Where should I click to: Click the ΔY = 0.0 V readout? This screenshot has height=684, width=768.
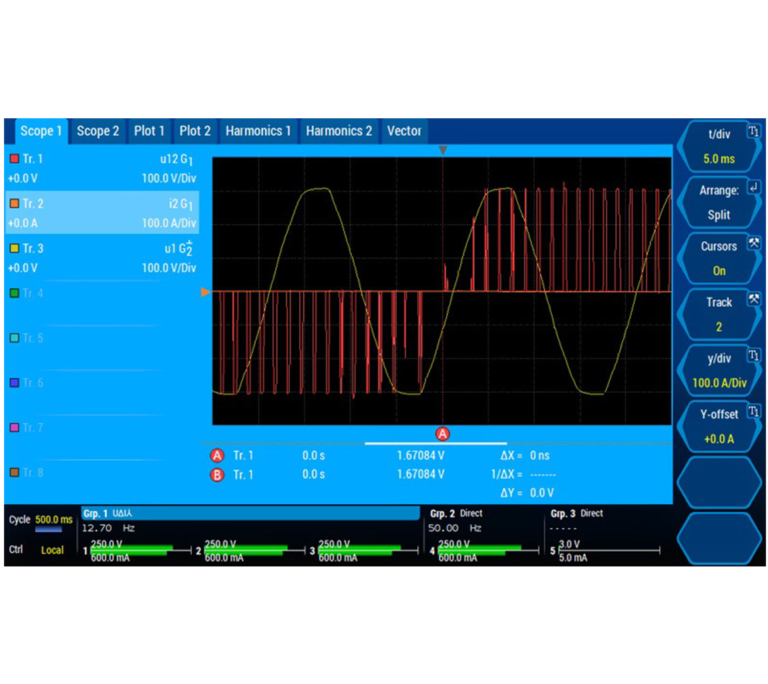pos(527,493)
